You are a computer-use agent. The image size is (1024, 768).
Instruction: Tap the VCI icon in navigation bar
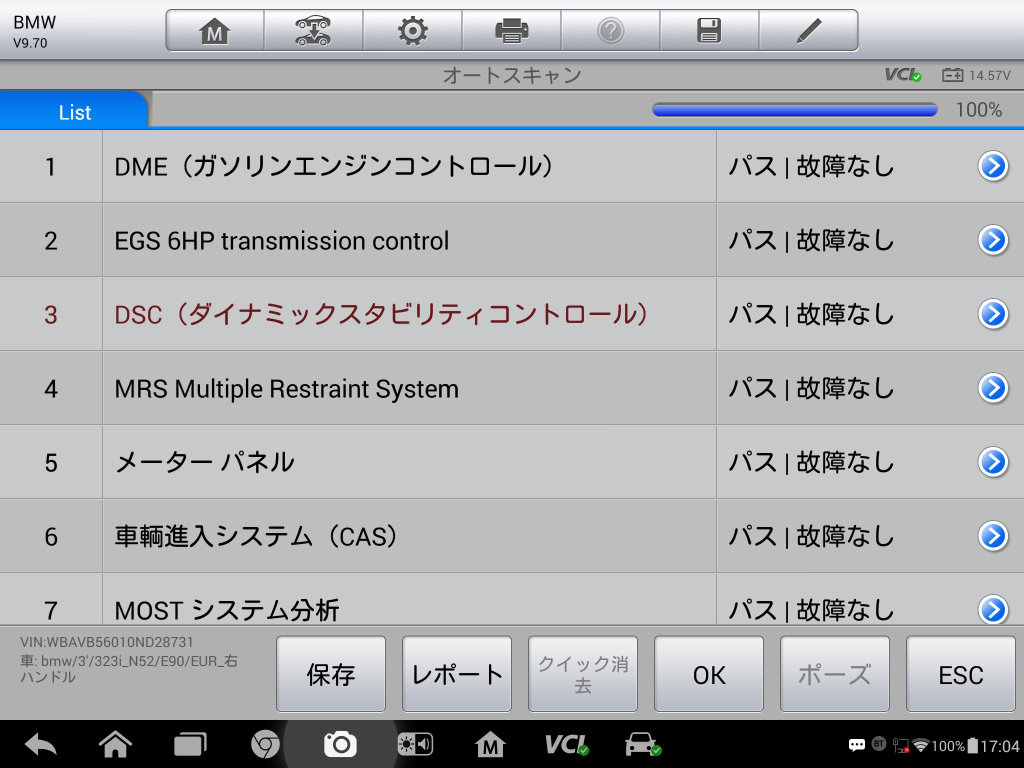(x=566, y=744)
